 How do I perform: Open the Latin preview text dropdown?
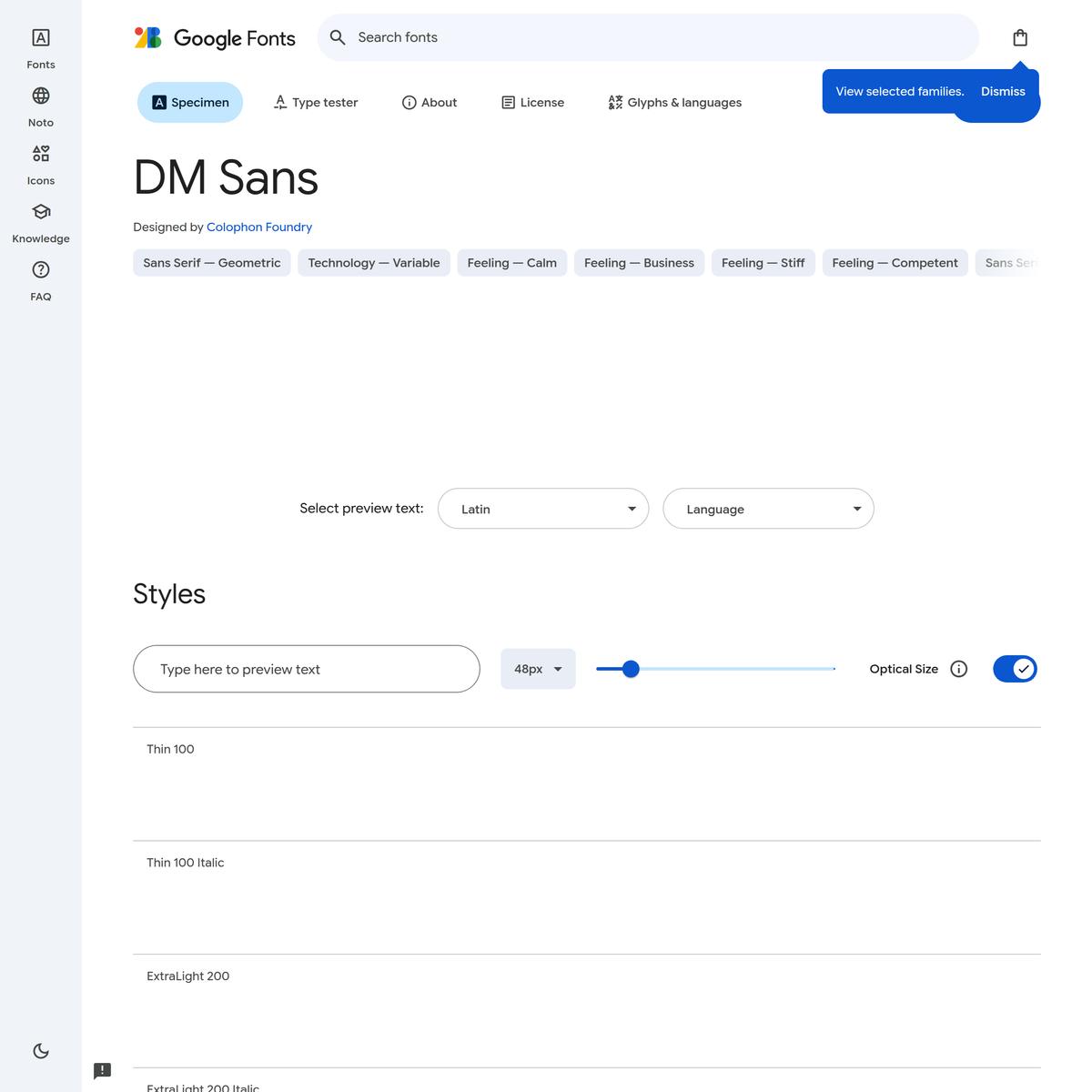pos(543,509)
